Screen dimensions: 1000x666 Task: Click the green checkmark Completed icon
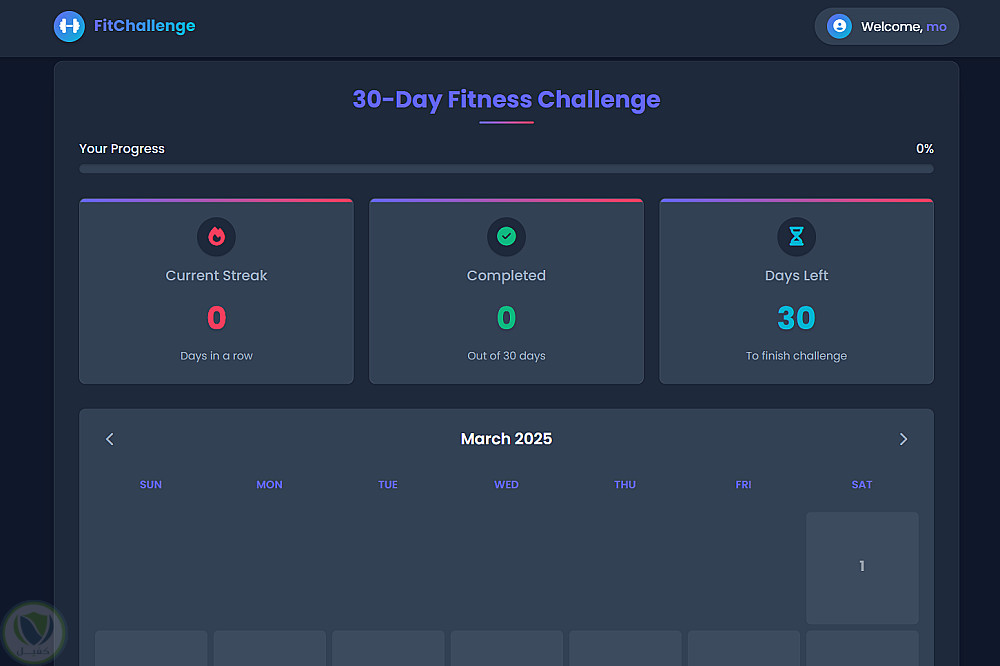pos(506,237)
